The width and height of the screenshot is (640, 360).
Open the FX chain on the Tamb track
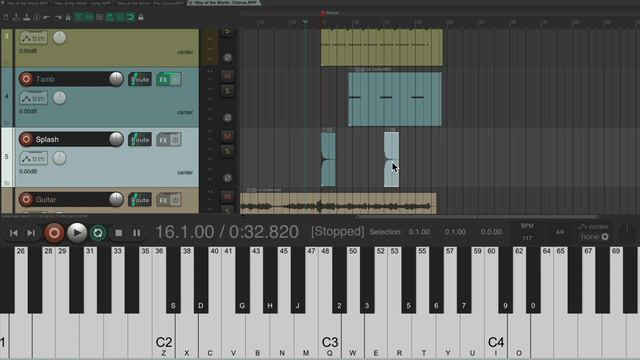[163, 79]
